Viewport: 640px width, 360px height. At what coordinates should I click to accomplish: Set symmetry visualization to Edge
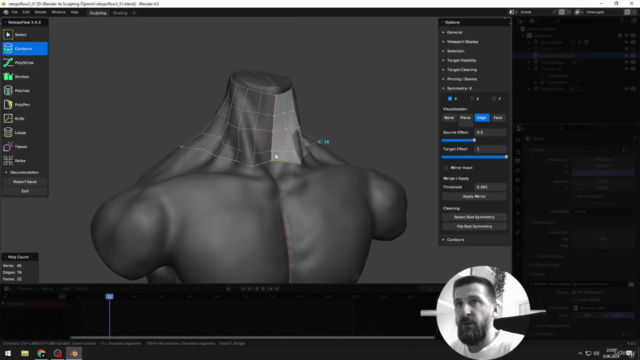[482, 118]
